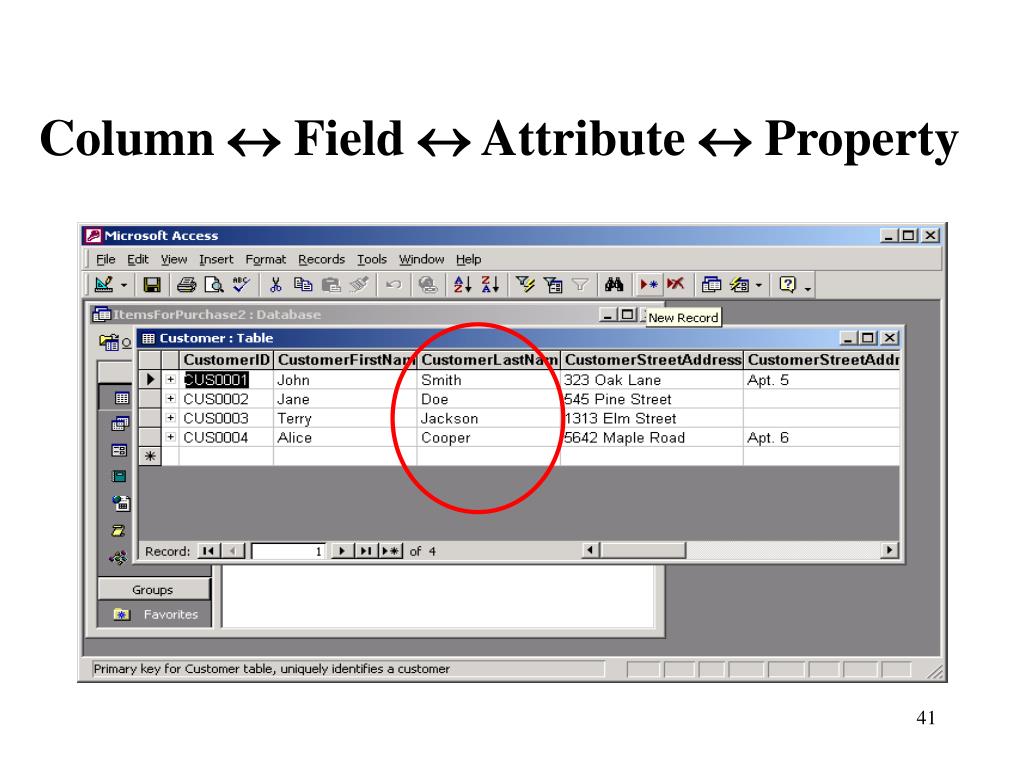Click the Copy toolbar icon

tap(303, 285)
